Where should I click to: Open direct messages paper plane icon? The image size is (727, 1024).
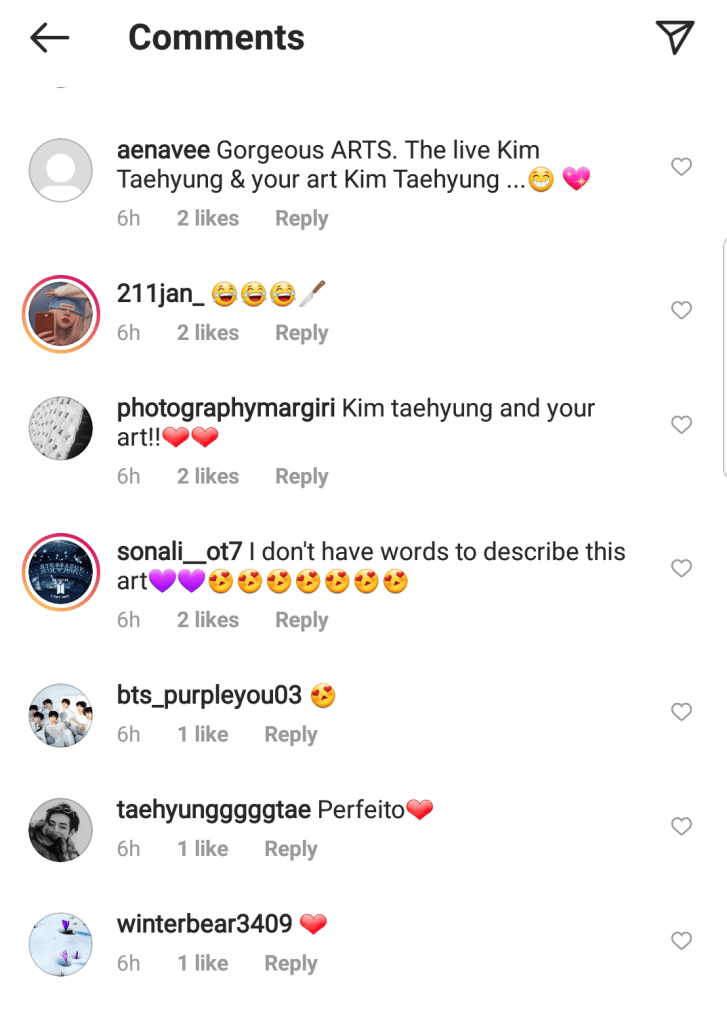pos(675,37)
